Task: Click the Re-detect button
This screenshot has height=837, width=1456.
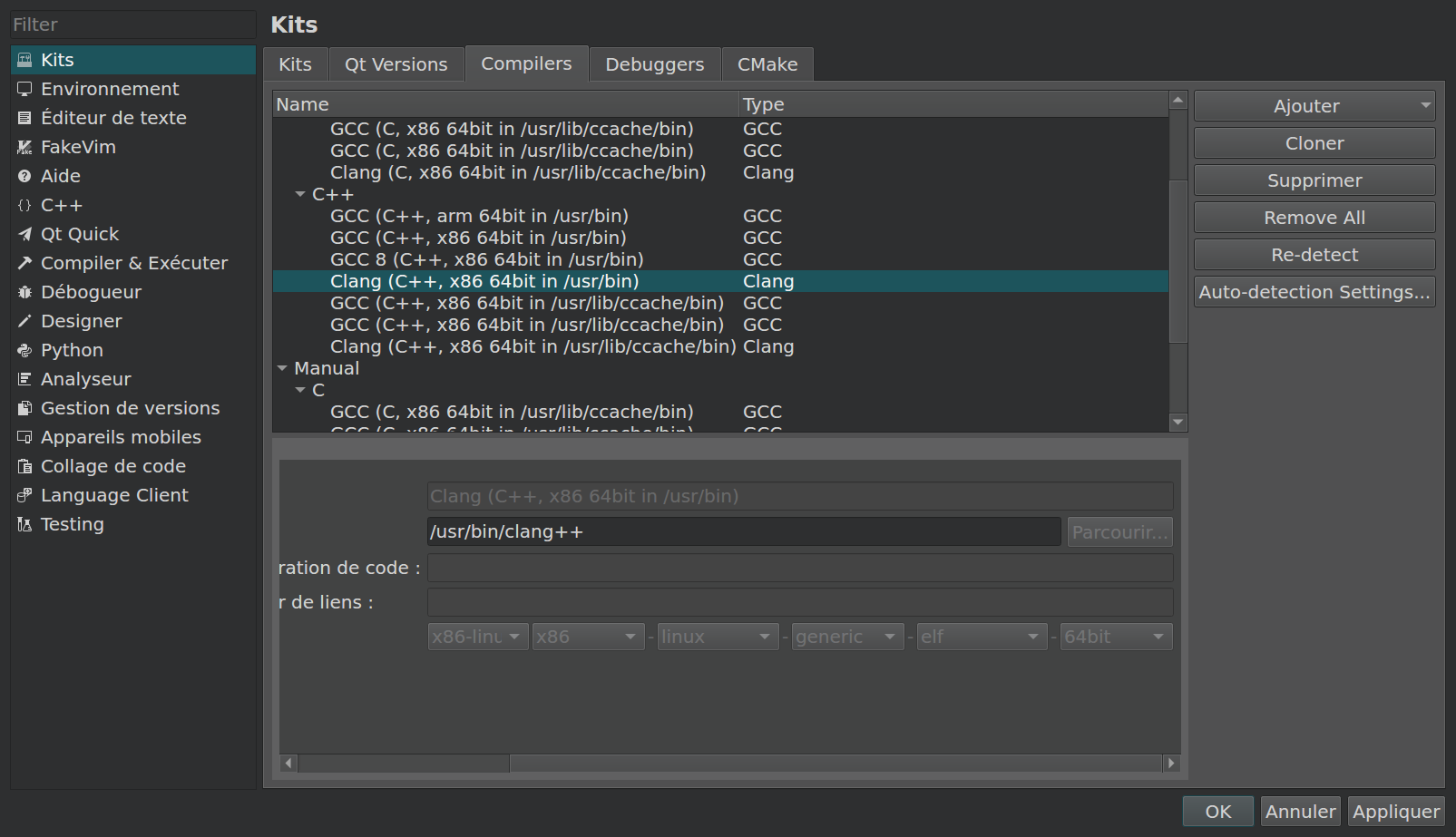Action: coord(1314,255)
